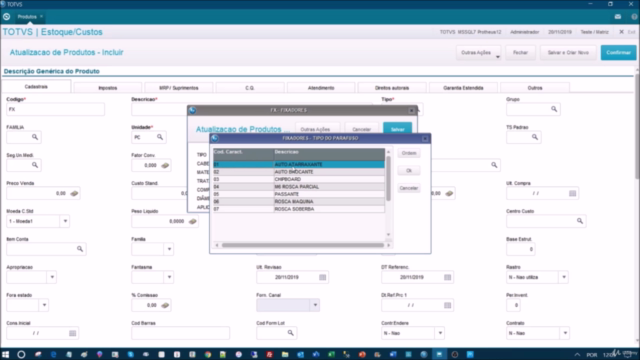640x360 pixels.
Task: Click the Fechar button
Action: (x=520, y=53)
